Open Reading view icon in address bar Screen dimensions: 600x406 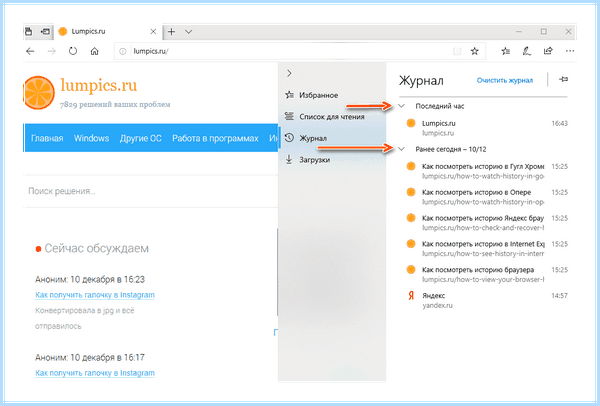coord(457,51)
